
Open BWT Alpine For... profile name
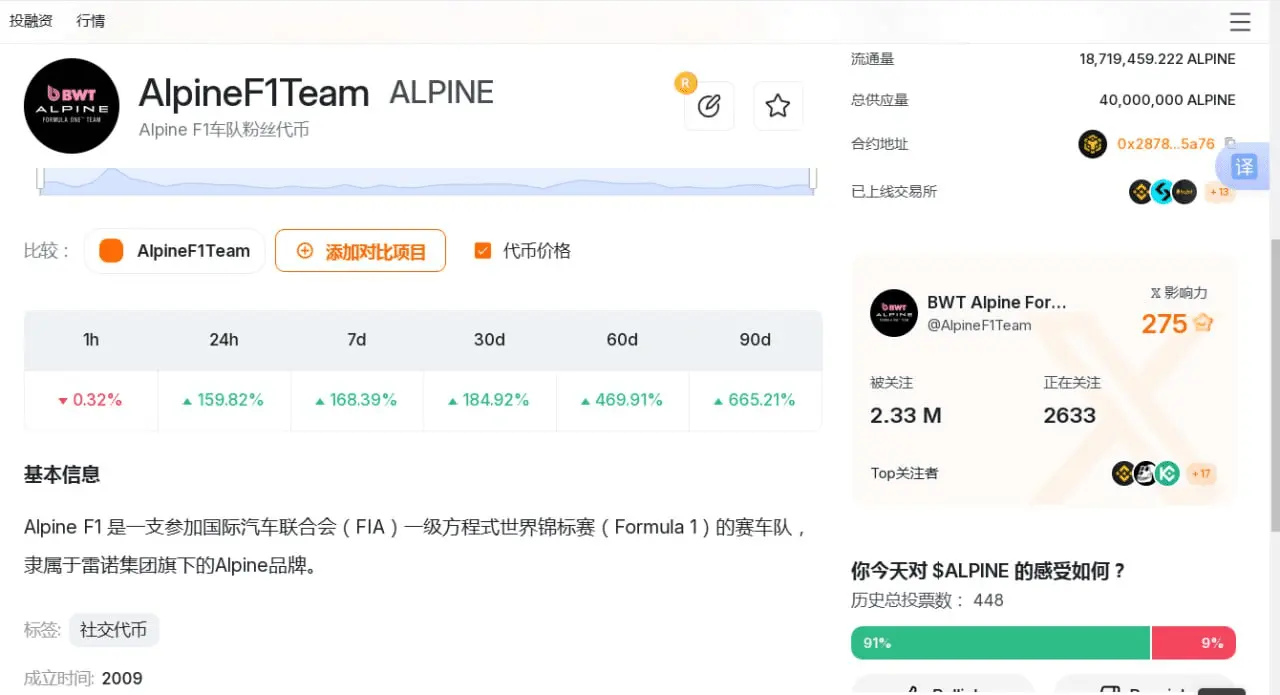coord(997,302)
